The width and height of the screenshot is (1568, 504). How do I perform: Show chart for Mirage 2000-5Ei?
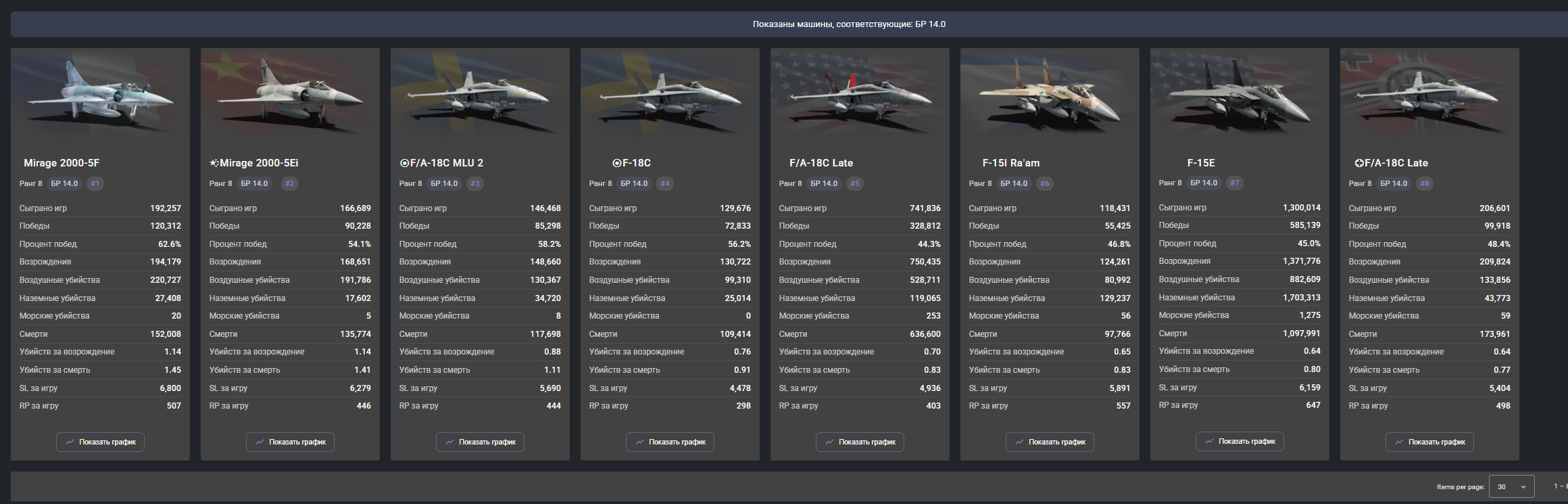coord(290,442)
